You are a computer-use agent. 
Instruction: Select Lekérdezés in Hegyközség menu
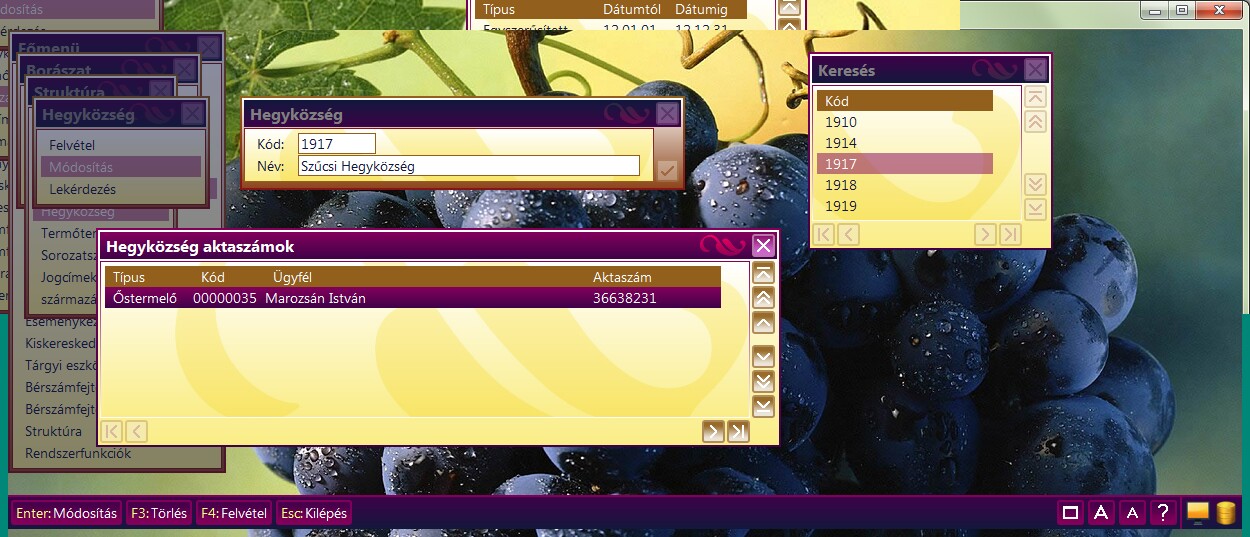click(121, 189)
